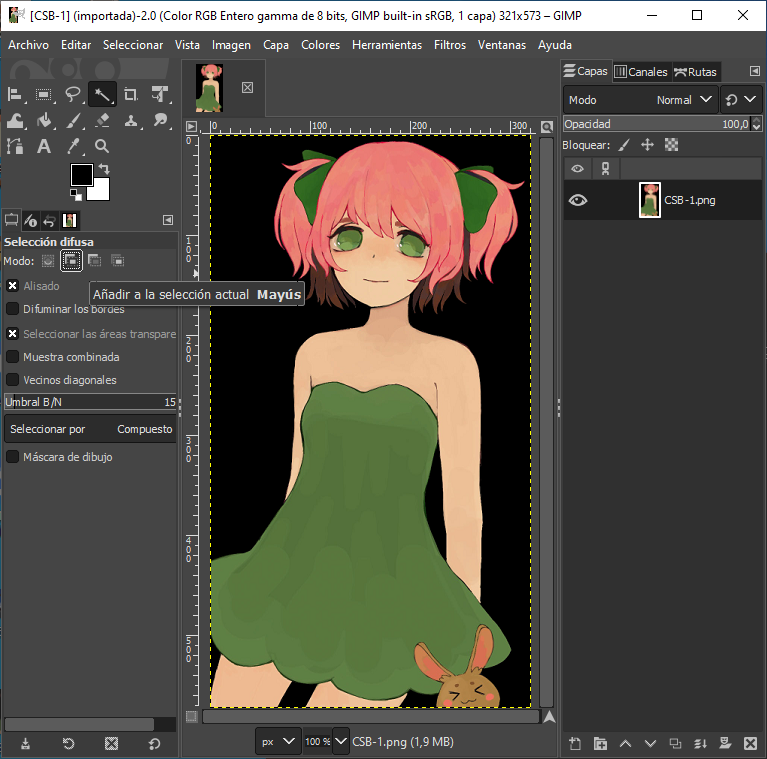This screenshot has height=759, width=767.
Task: Switch to the Rutas tab
Action: [696, 72]
